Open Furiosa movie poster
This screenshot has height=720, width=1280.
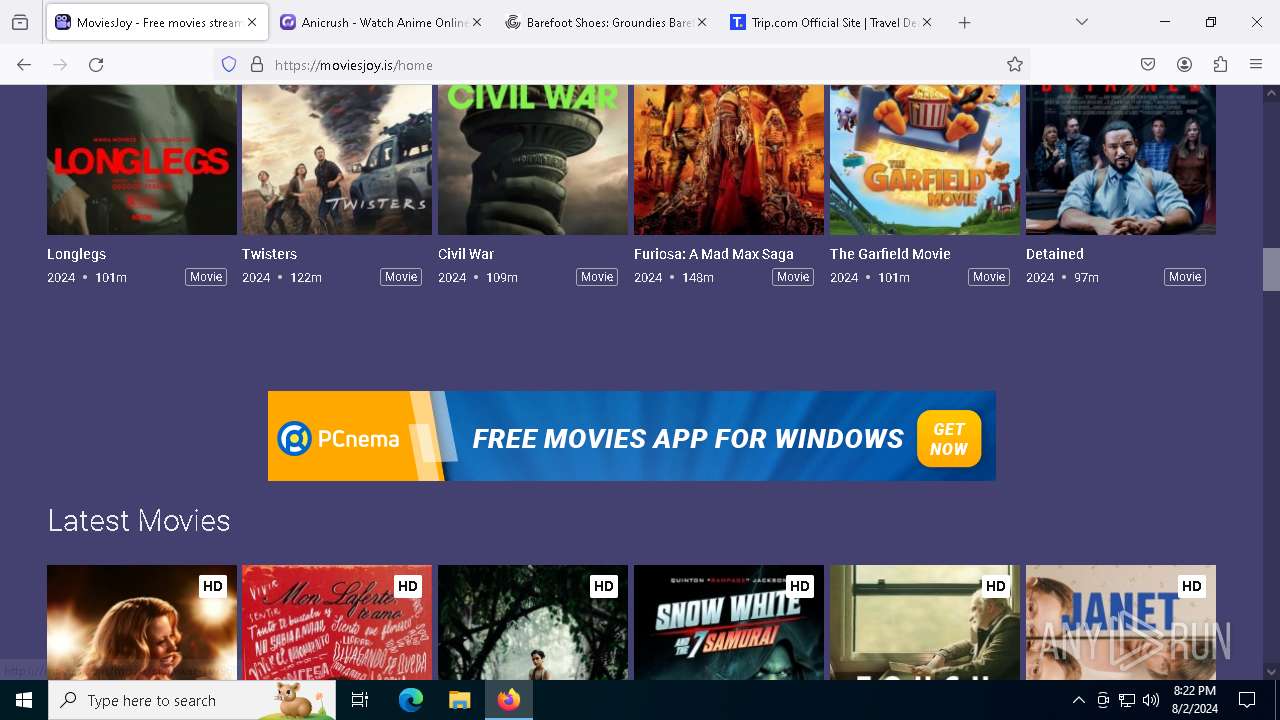click(x=729, y=160)
